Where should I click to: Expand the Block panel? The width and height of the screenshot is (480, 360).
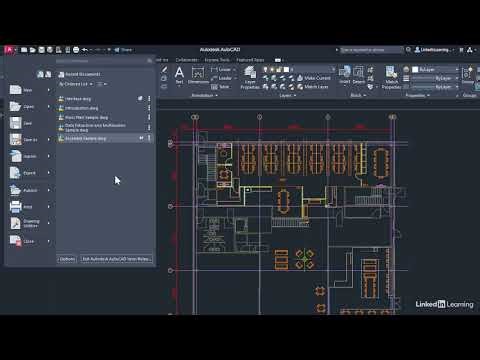point(358,95)
